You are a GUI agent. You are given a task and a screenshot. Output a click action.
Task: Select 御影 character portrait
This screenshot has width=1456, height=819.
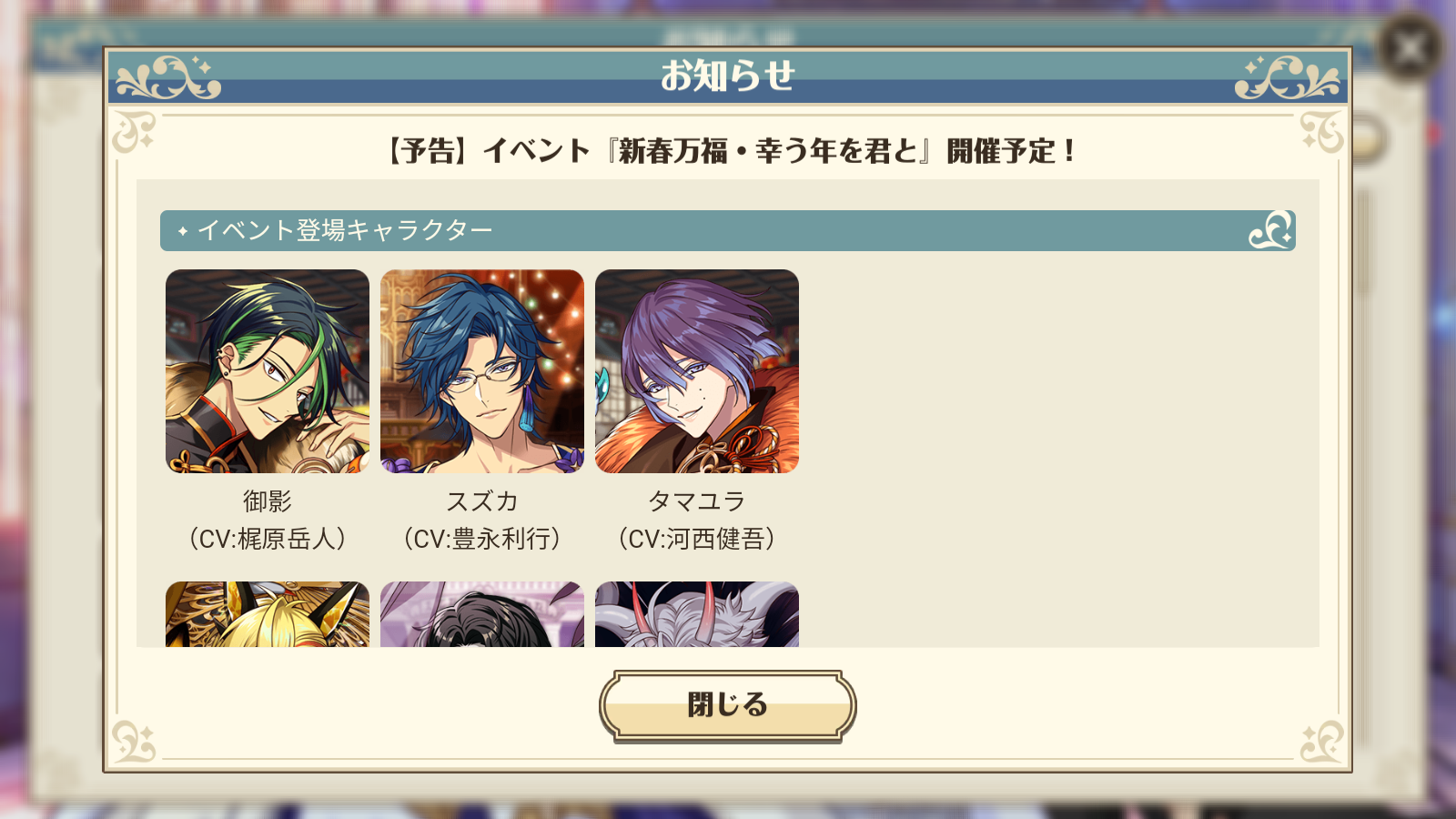click(x=268, y=371)
